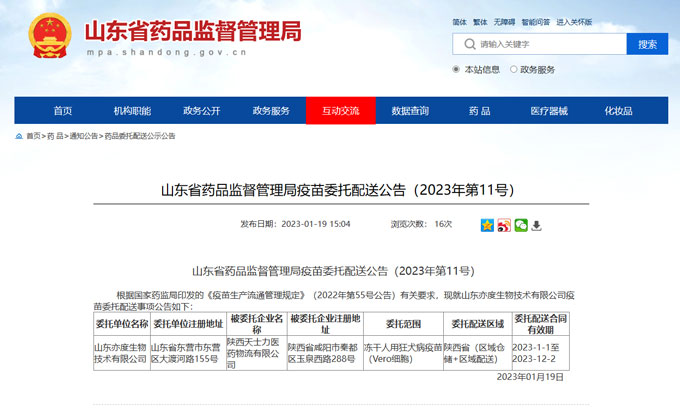Screen dimensions: 680x415
Task: Click the download icon beside share icons
Action: click(x=536, y=225)
